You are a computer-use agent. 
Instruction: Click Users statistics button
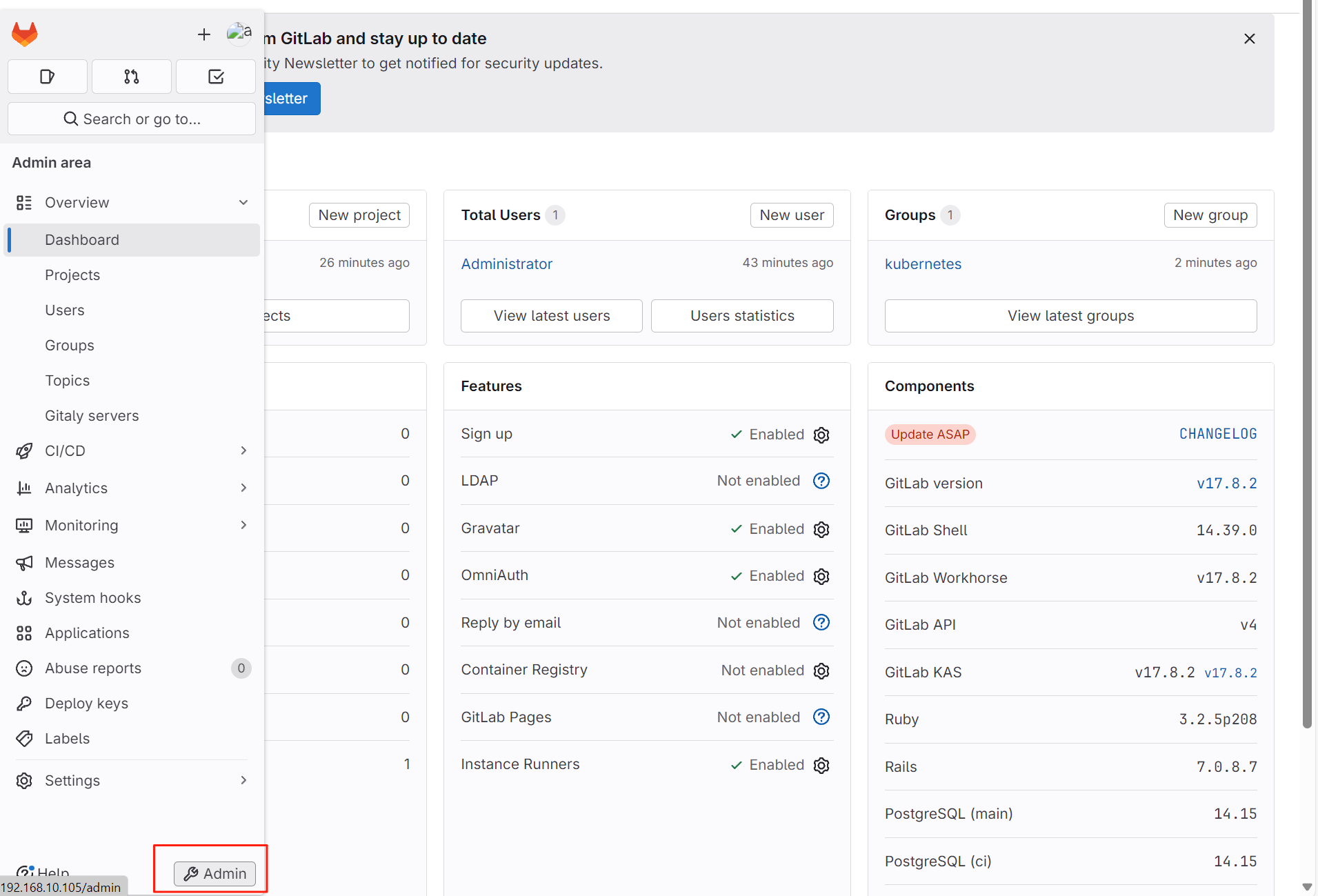click(742, 316)
